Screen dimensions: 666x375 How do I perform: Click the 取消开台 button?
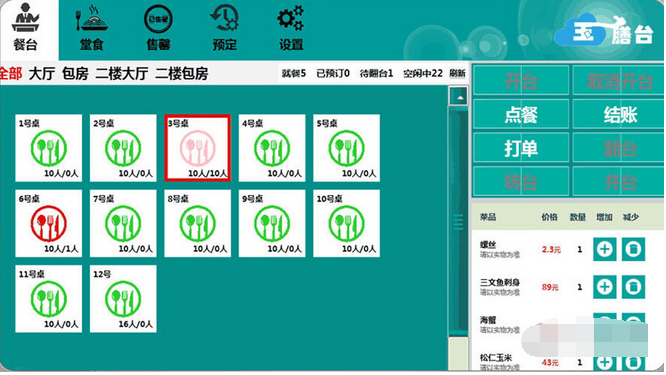[x=619, y=80]
